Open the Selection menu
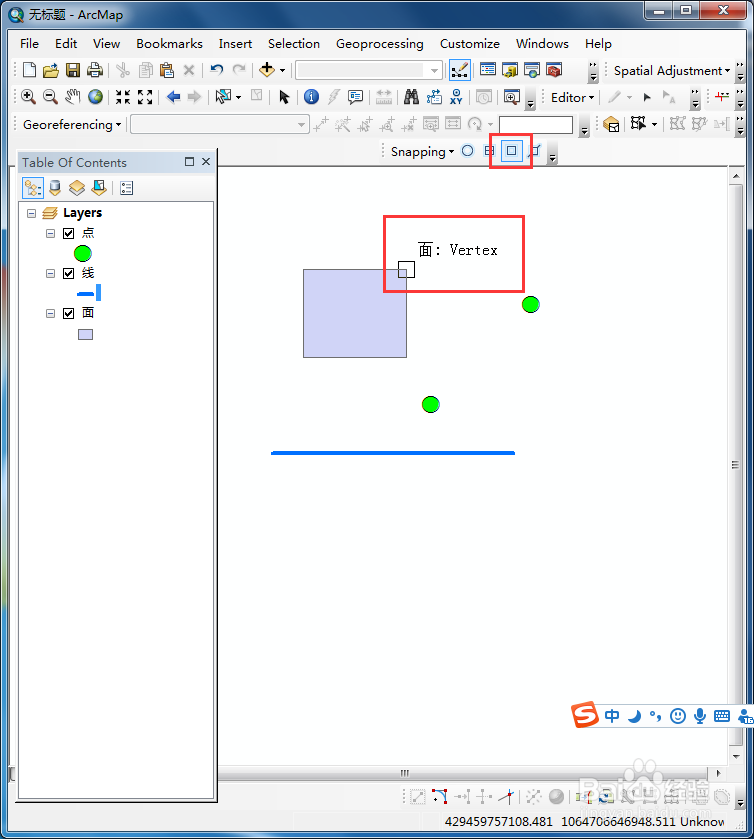The image size is (754, 839). 294,43
